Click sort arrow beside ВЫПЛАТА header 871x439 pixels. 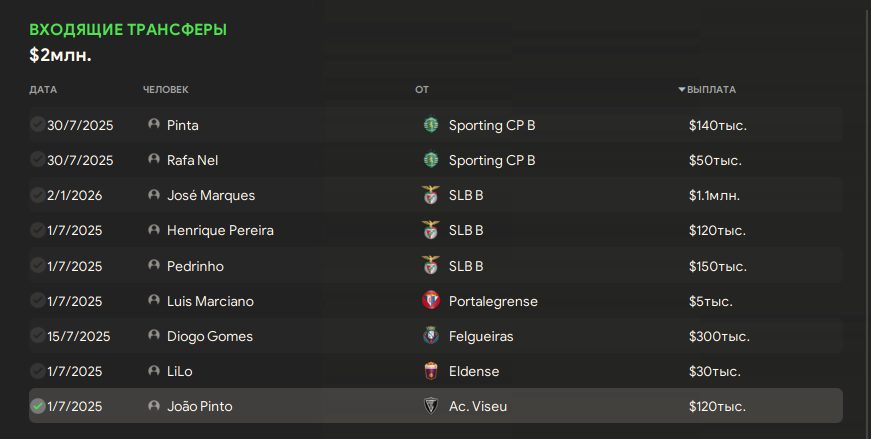click(x=682, y=89)
